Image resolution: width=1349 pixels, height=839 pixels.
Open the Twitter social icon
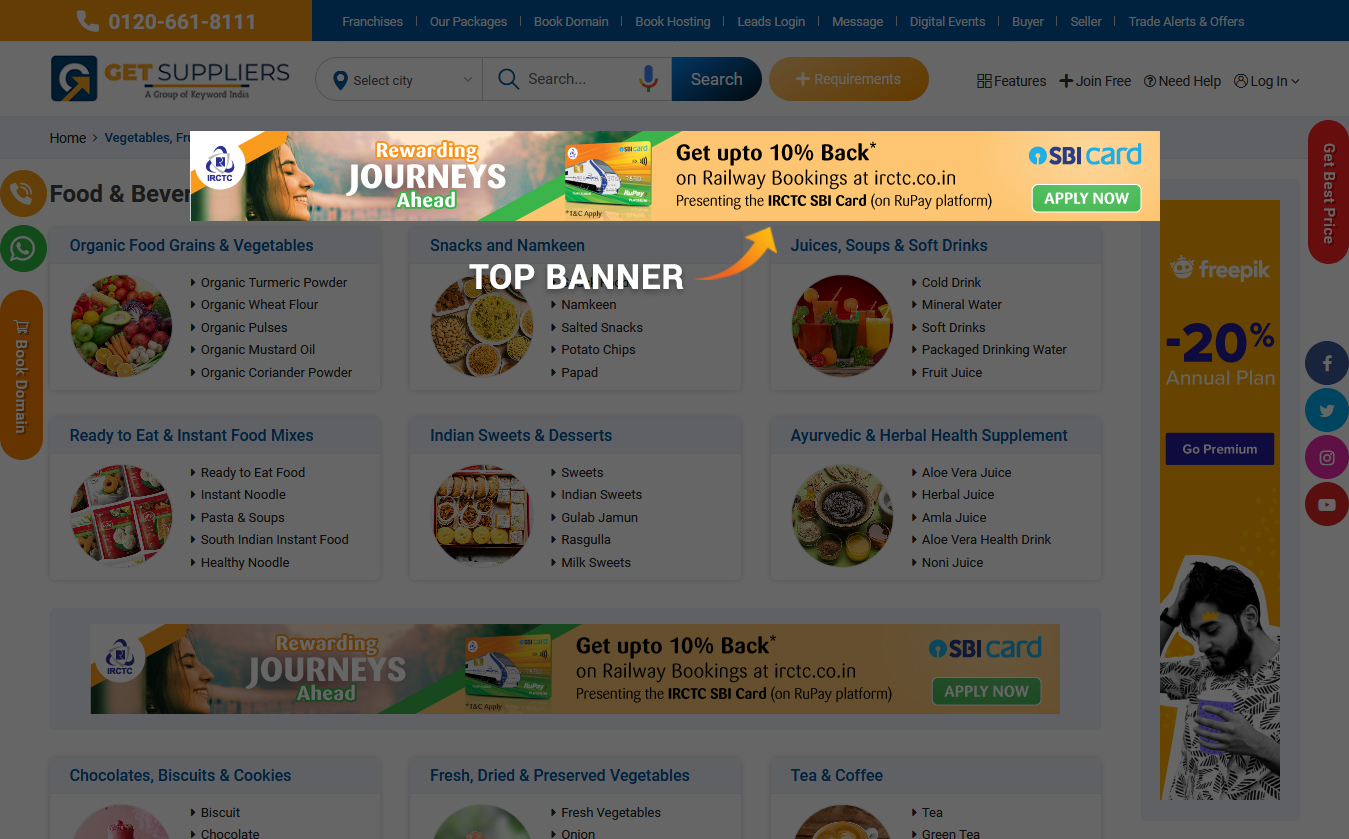click(x=1327, y=411)
